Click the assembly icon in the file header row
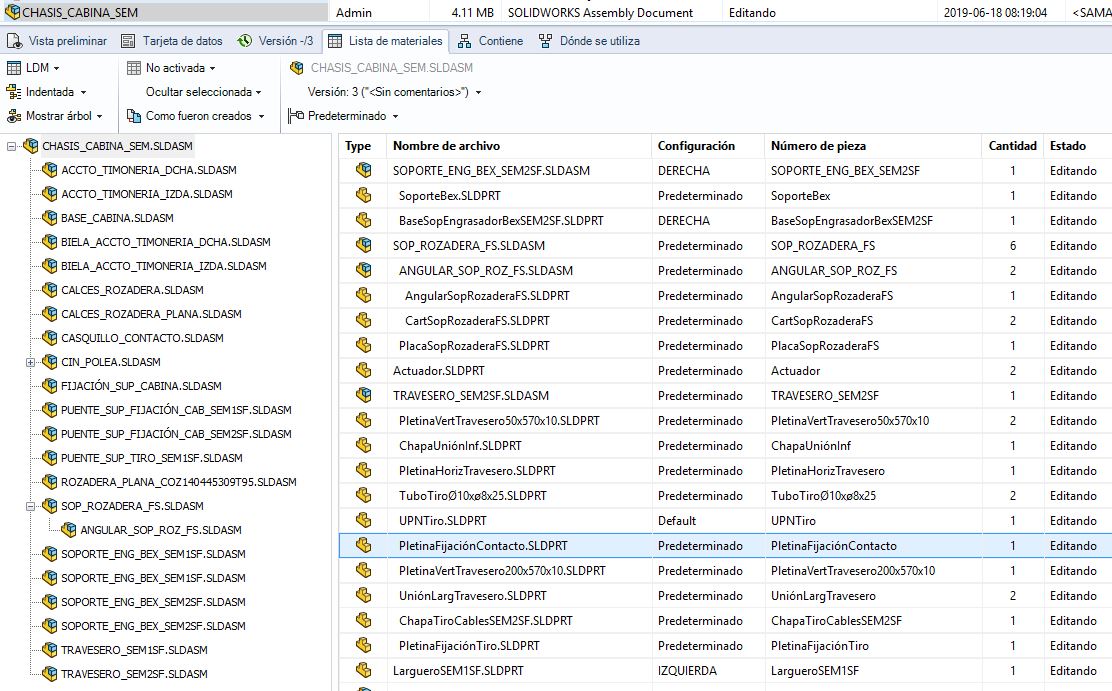The width and height of the screenshot is (1112, 691). click(x=12, y=12)
